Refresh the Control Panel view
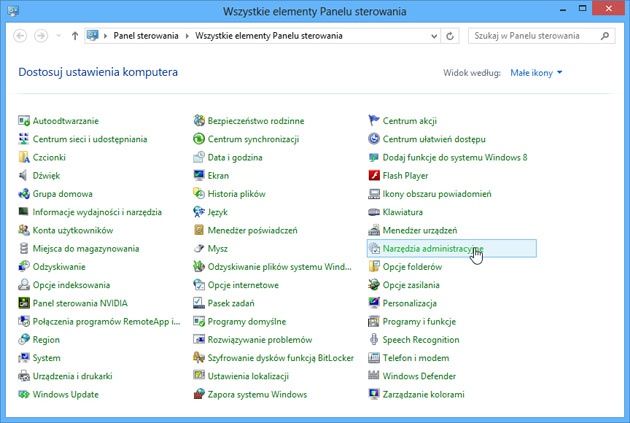Image resolution: width=630 pixels, height=423 pixels. point(450,36)
